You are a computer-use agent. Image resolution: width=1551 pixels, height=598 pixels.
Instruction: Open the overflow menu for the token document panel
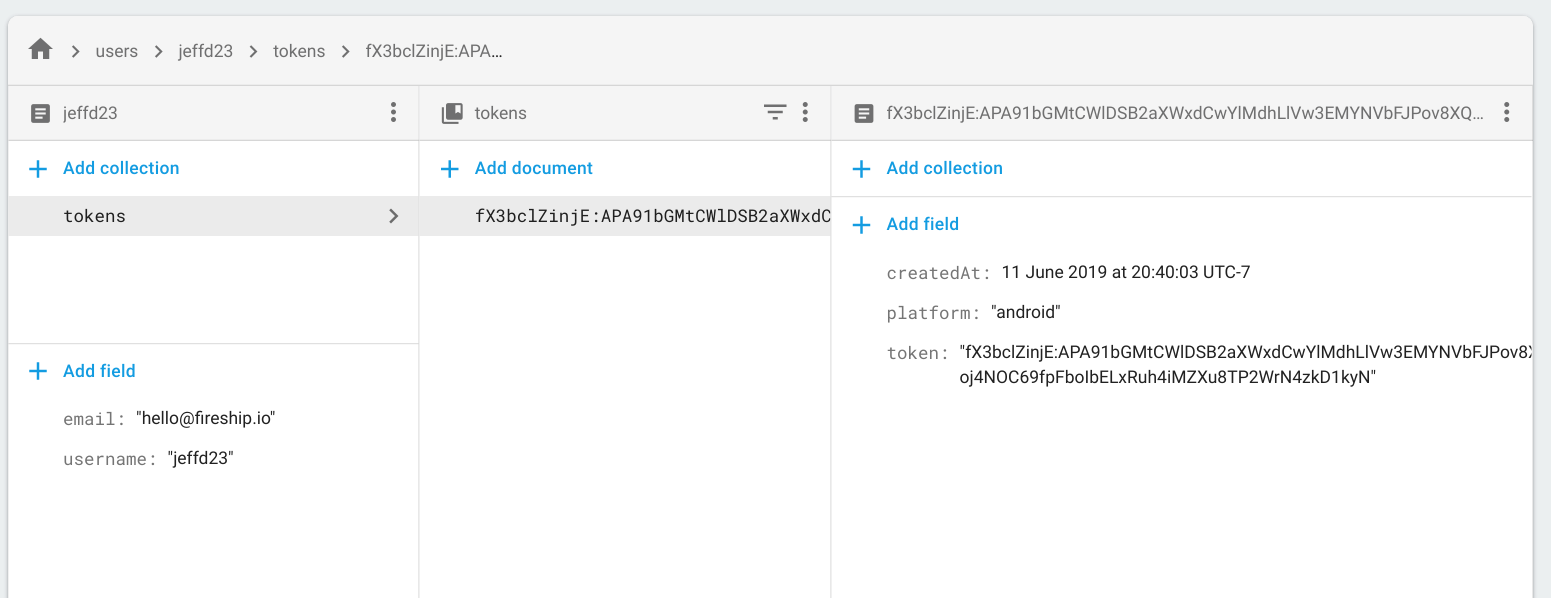(x=1507, y=112)
